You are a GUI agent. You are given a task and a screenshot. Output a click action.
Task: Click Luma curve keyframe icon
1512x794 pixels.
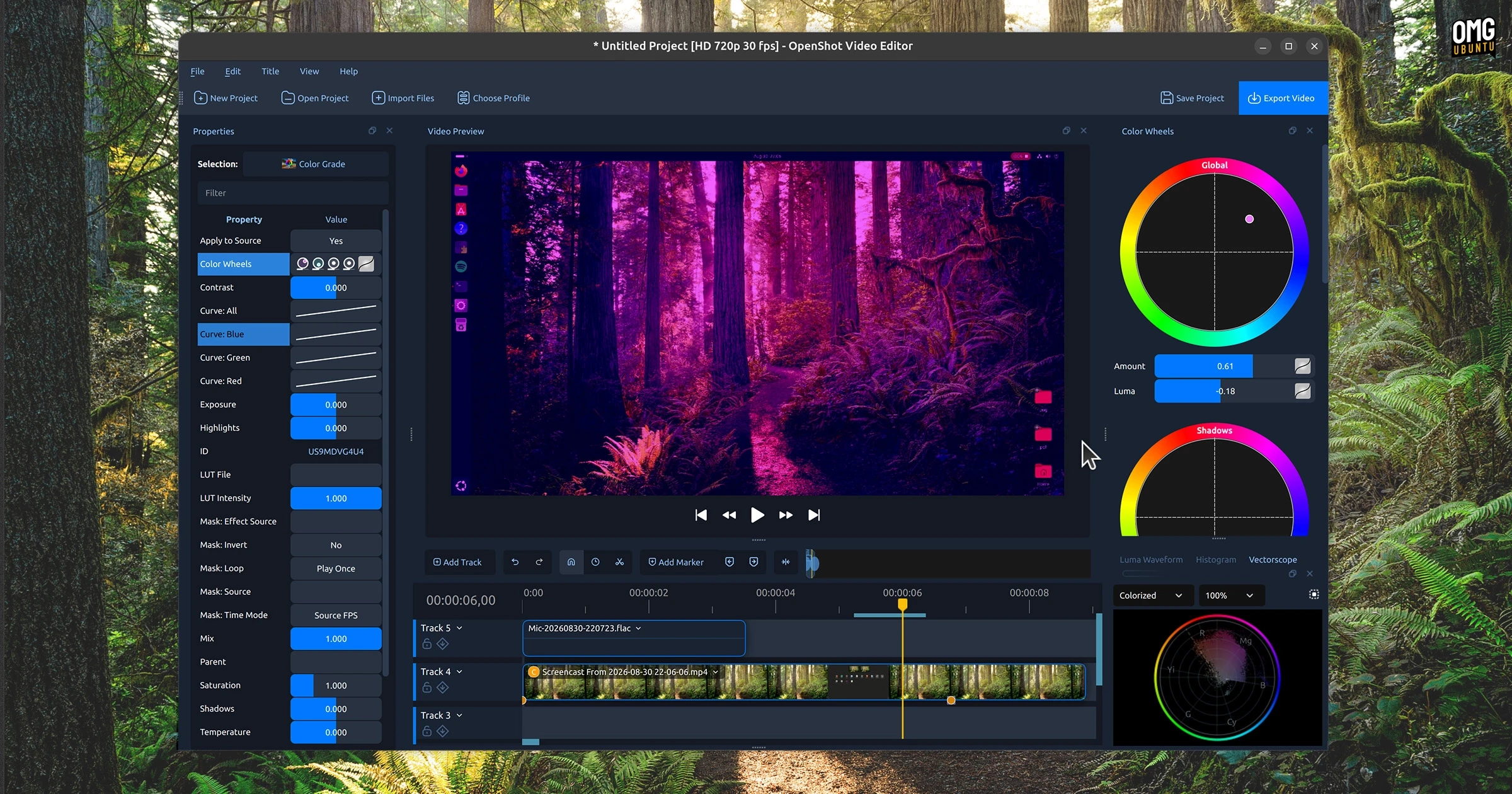[x=1302, y=391]
